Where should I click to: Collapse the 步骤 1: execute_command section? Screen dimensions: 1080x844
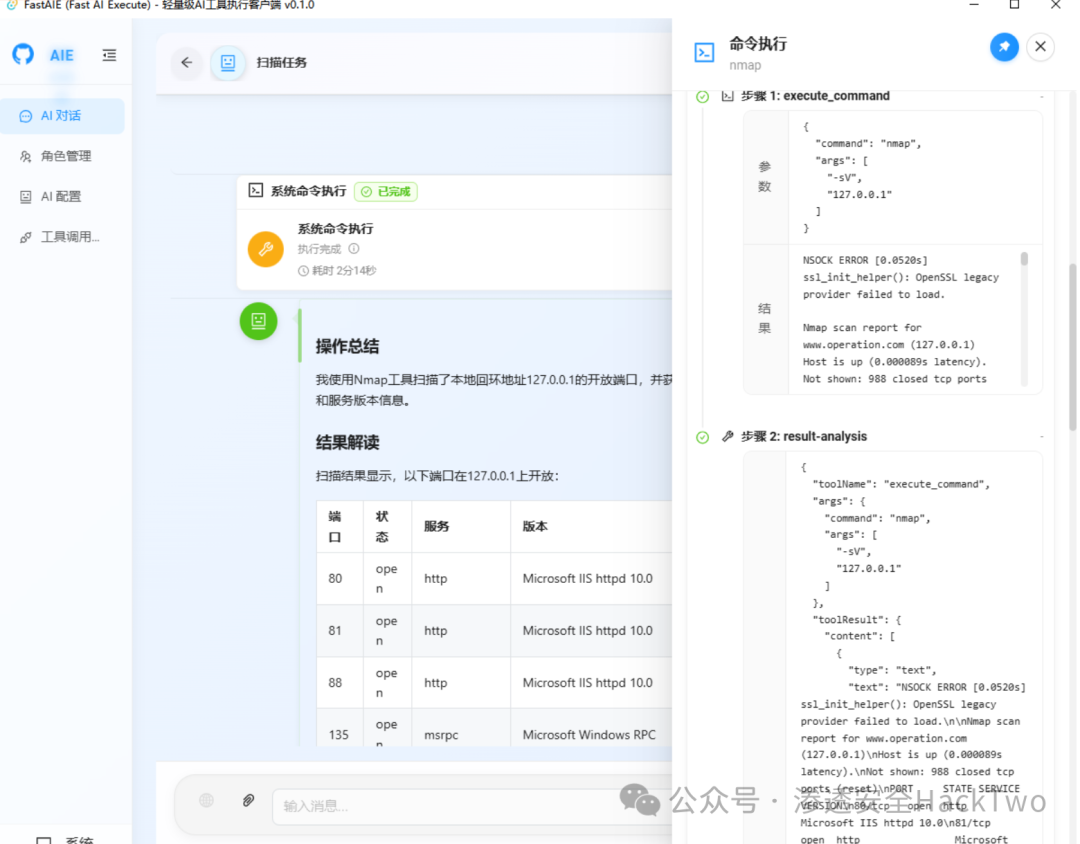tap(1041, 96)
